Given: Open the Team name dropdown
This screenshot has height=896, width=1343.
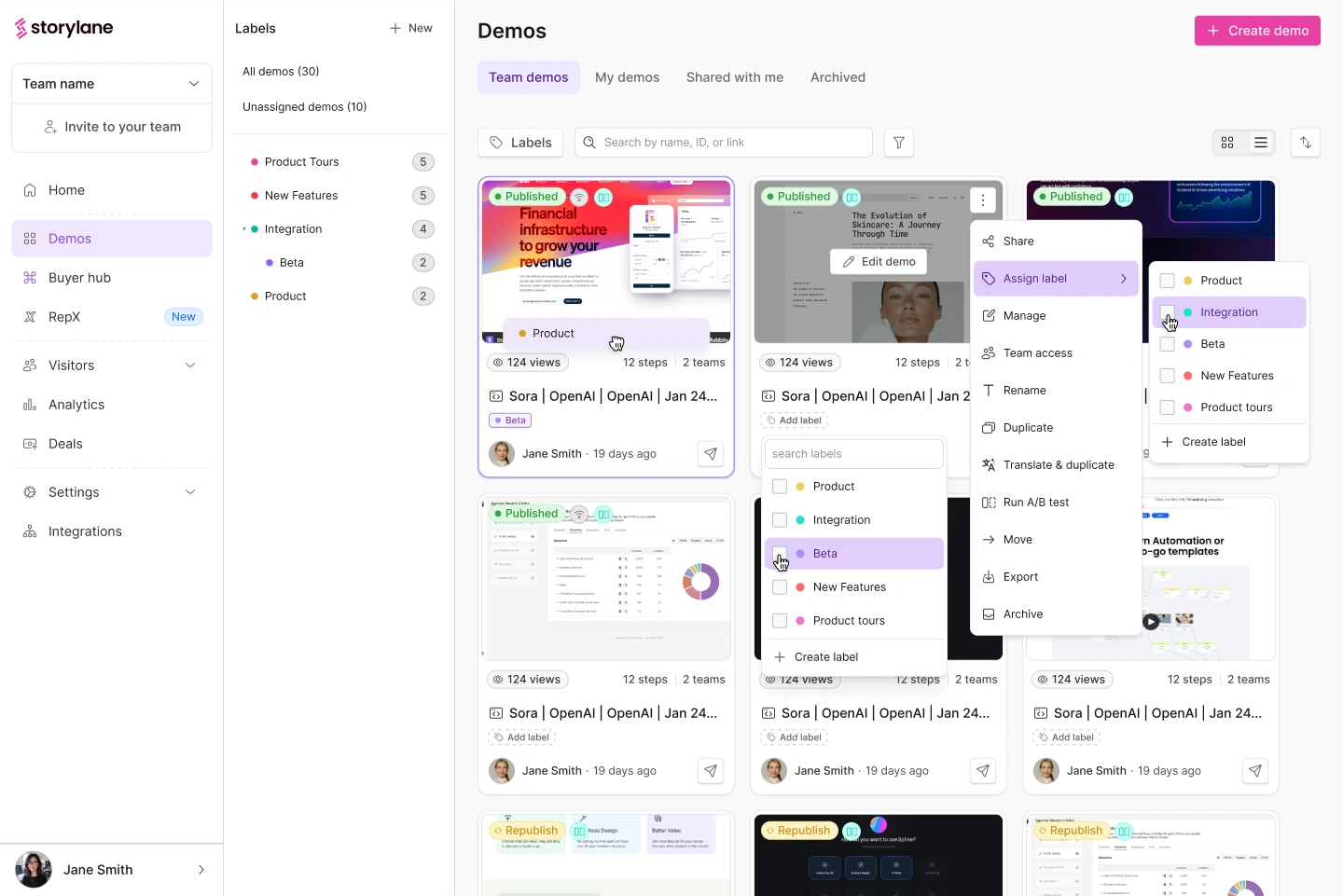Looking at the screenshot, I should pos(112,84).
